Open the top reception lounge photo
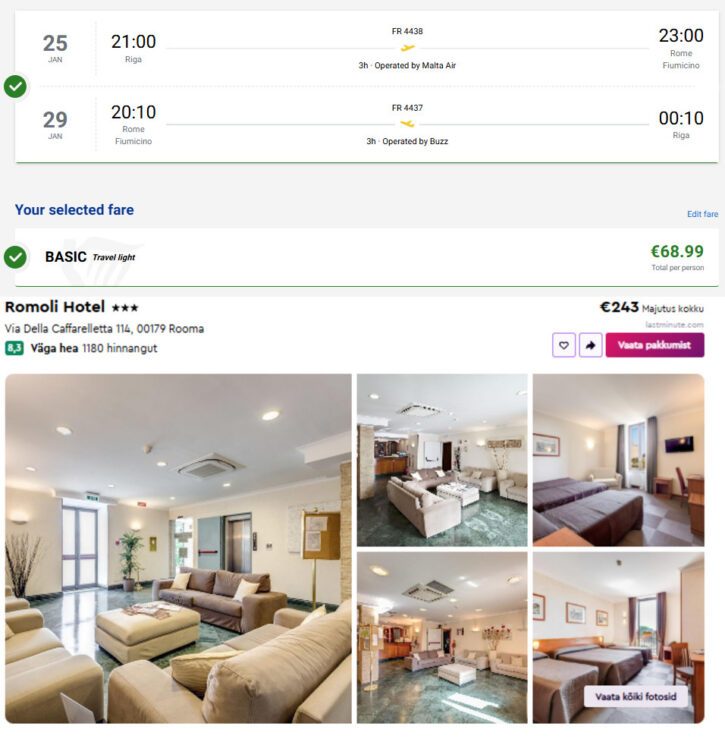This screenshot has height=739, width=725. pos(442,460)
